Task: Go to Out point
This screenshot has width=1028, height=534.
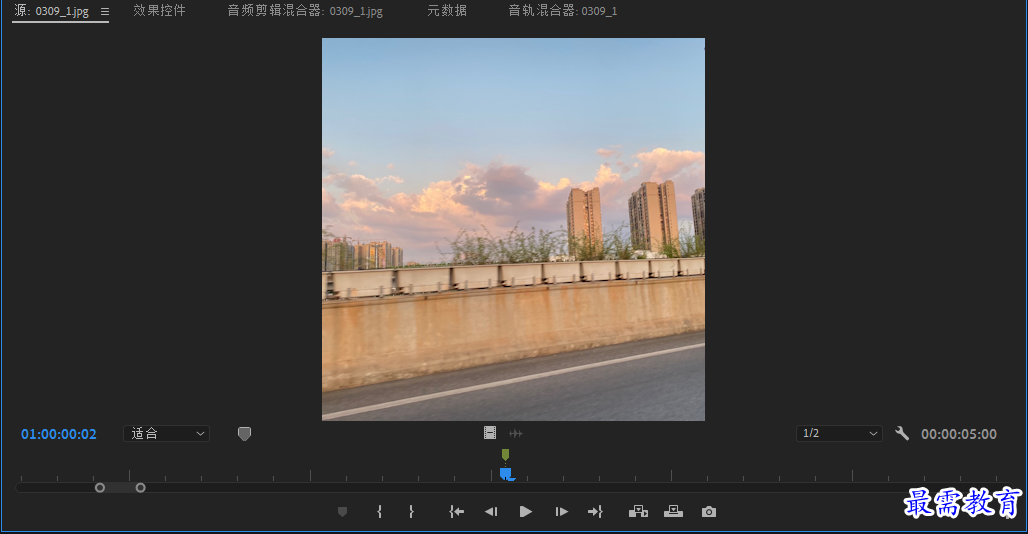Action: click(595, 512)
